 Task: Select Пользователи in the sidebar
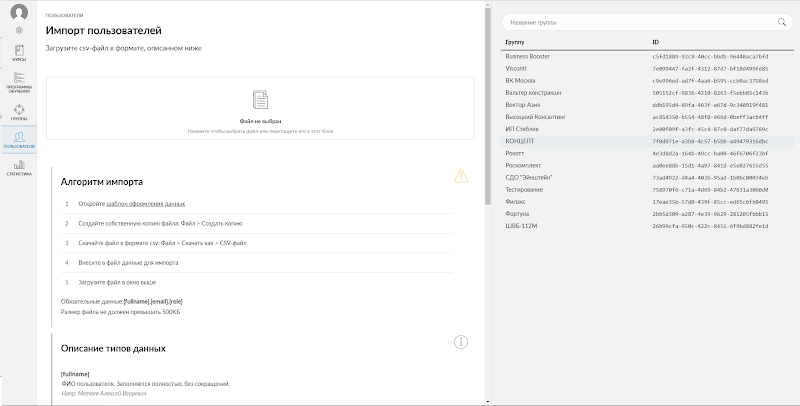pos(19,140)
